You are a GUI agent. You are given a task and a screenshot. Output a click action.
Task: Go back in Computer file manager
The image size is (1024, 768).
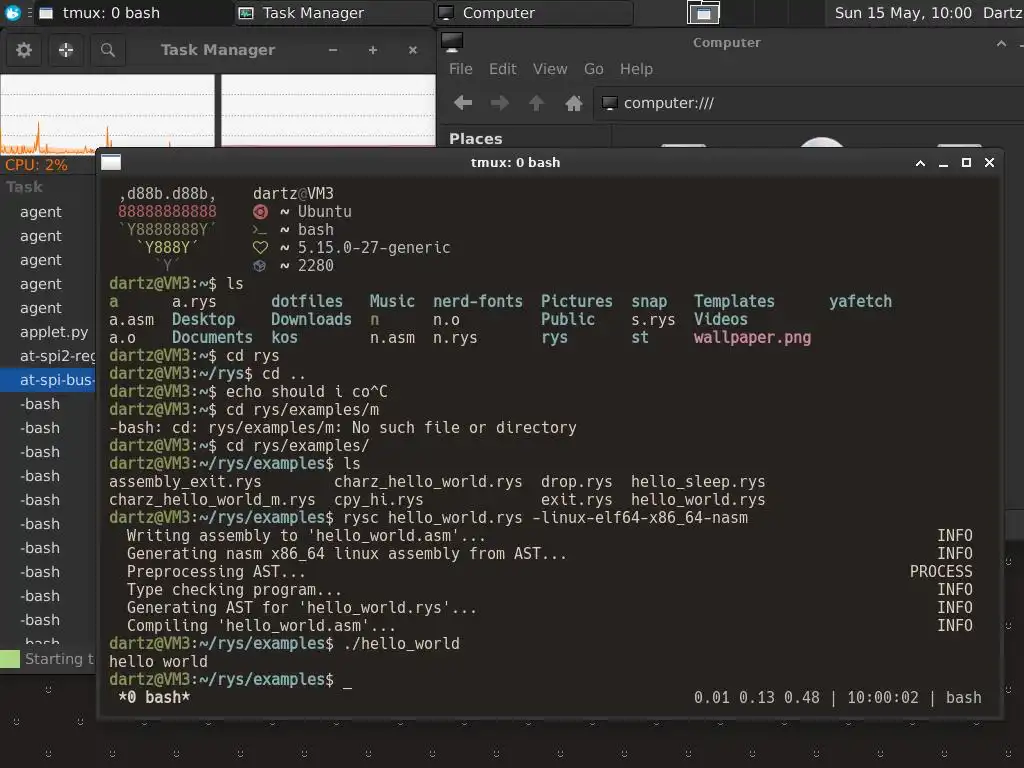tap(463, 103)
